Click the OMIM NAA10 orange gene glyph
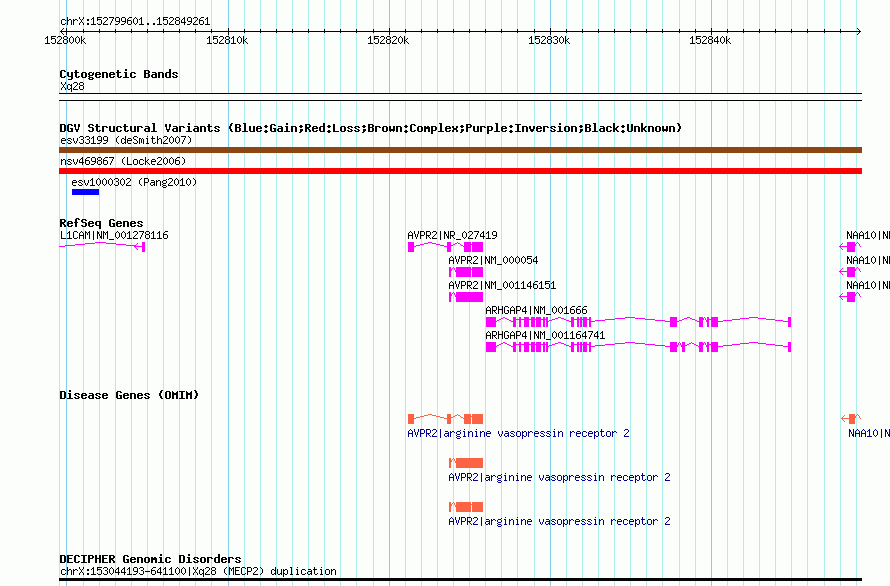Image resolution: width=890 pixels, height=586 pixels. pyautogui.click(x=851, y=419)
